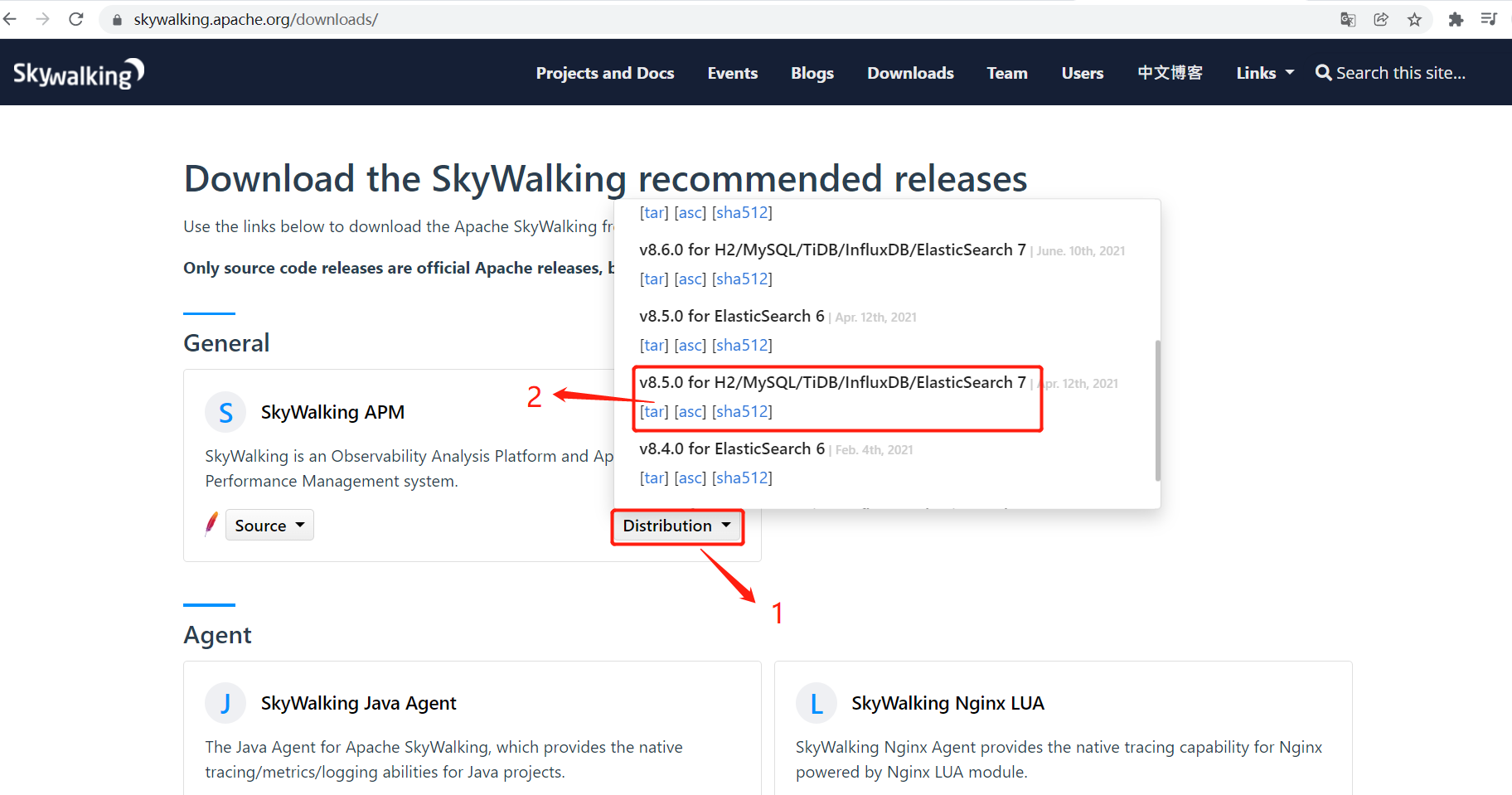The width and height of the screenshot is (1512, 795).
Task: Click the share page icon
Action: pyautogui.click(x=1381, y=19)
